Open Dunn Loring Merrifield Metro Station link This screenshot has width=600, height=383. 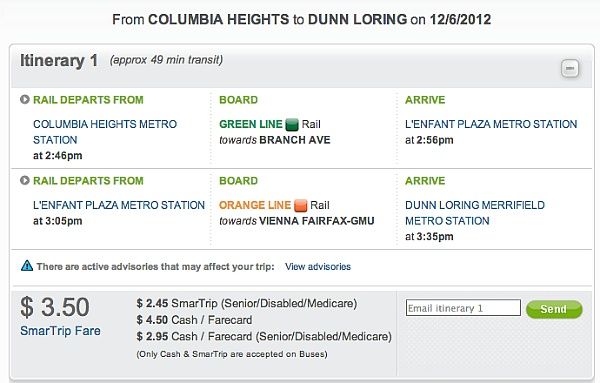pyautogui.click(x=475, y=213)
